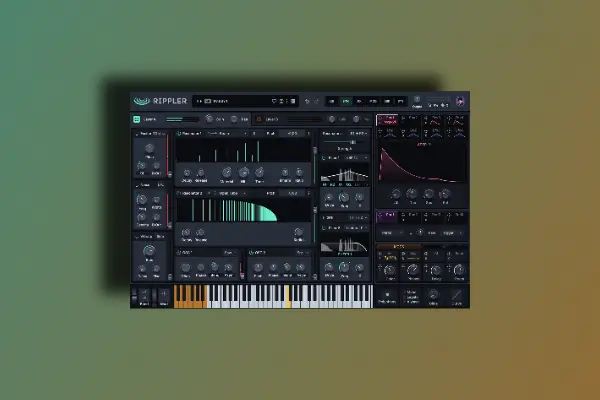The image size is (600, 400).
Task: Click the Rippler logo icon
Action: click(142, 101)
